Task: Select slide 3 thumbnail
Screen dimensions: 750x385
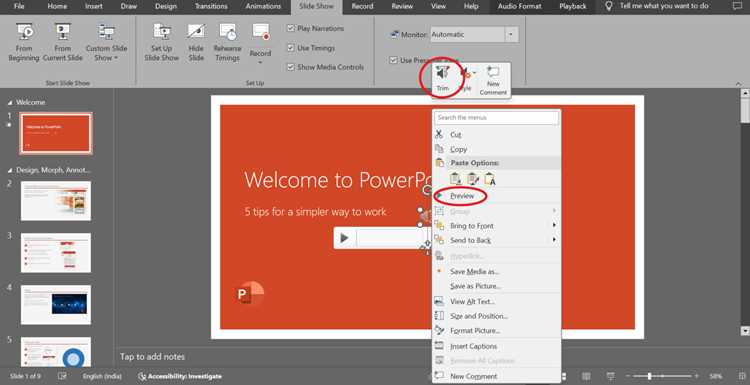Action: [55, 253]
